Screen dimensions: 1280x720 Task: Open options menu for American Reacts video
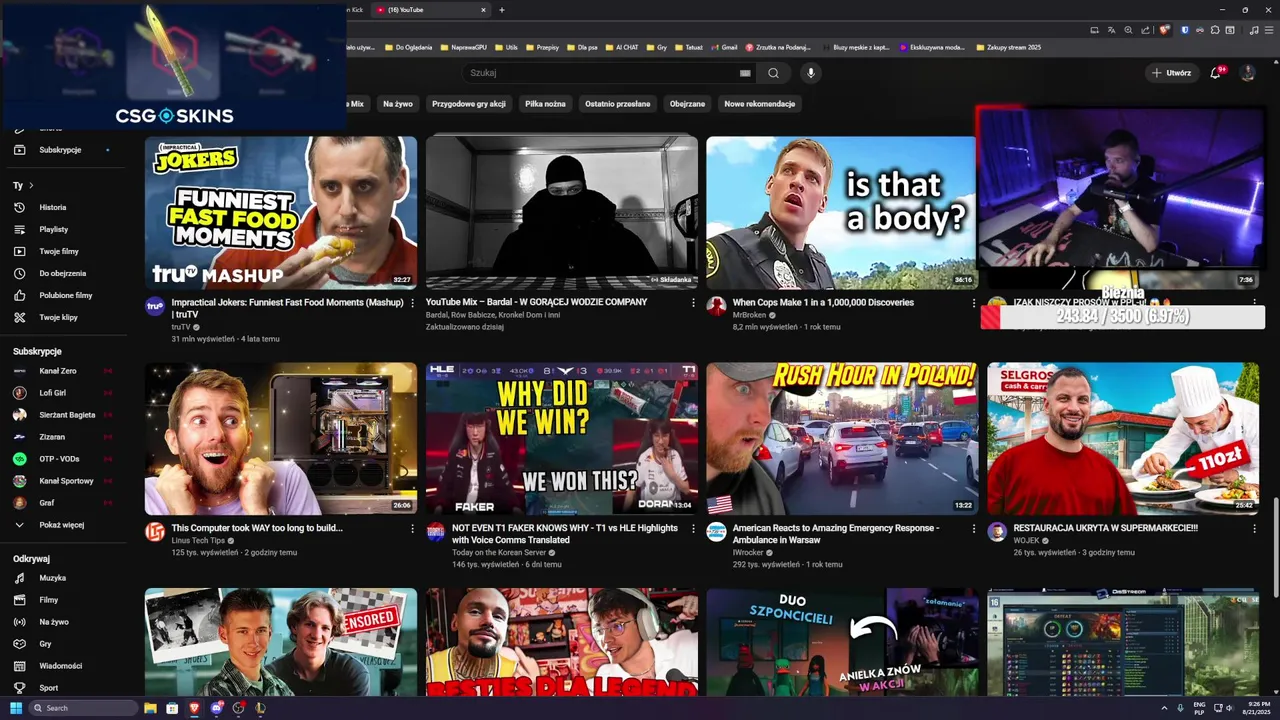[974, 529]
